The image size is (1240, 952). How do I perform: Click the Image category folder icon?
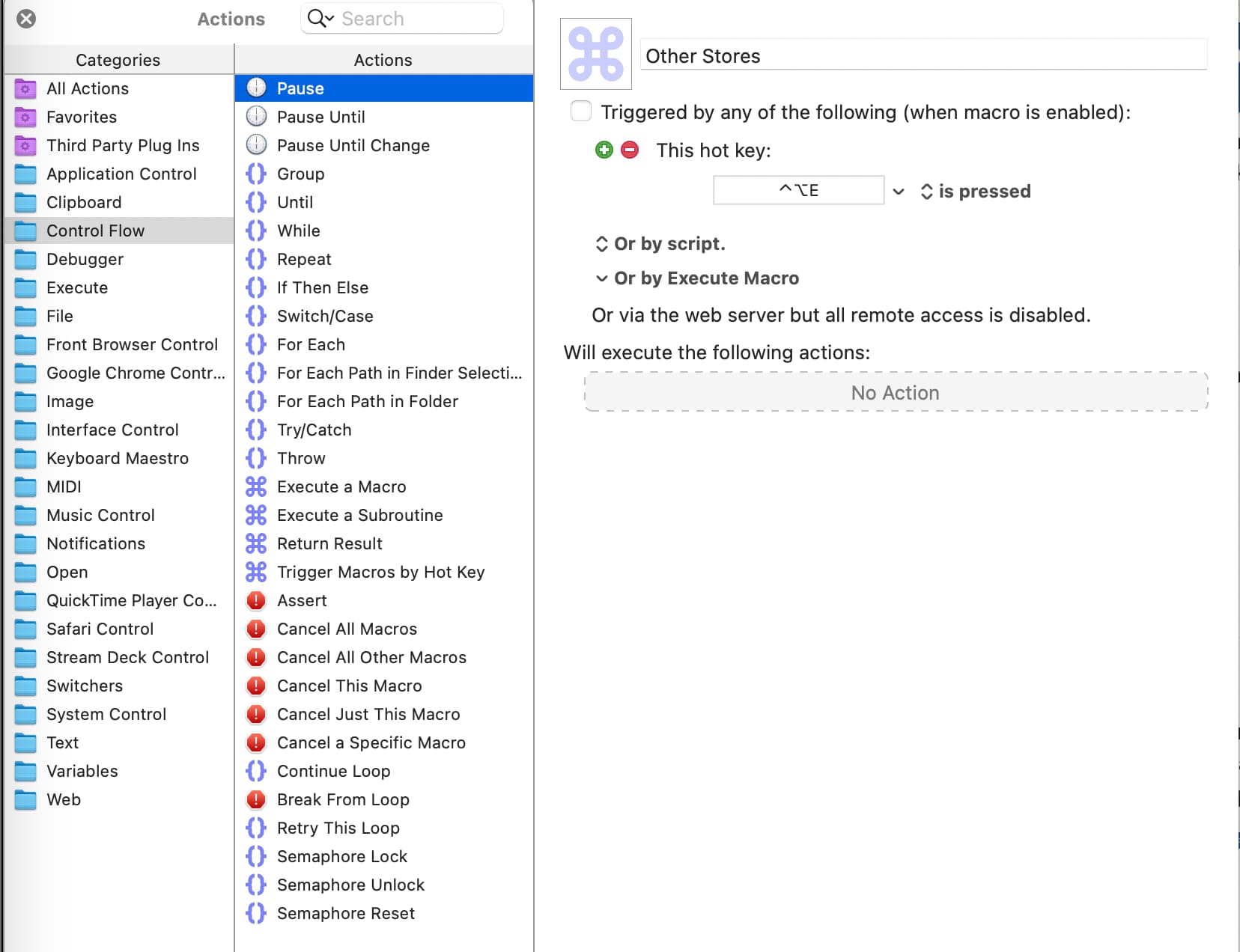[25, 402]
